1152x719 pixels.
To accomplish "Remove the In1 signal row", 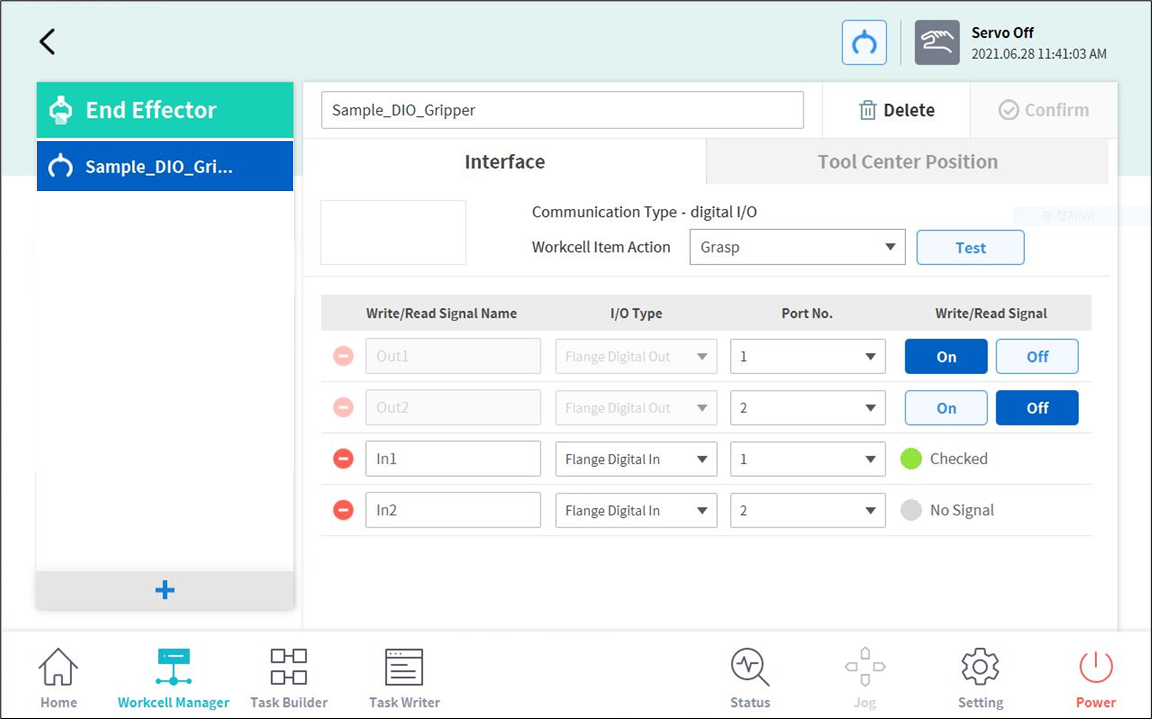I will click(x=343, y=459).
